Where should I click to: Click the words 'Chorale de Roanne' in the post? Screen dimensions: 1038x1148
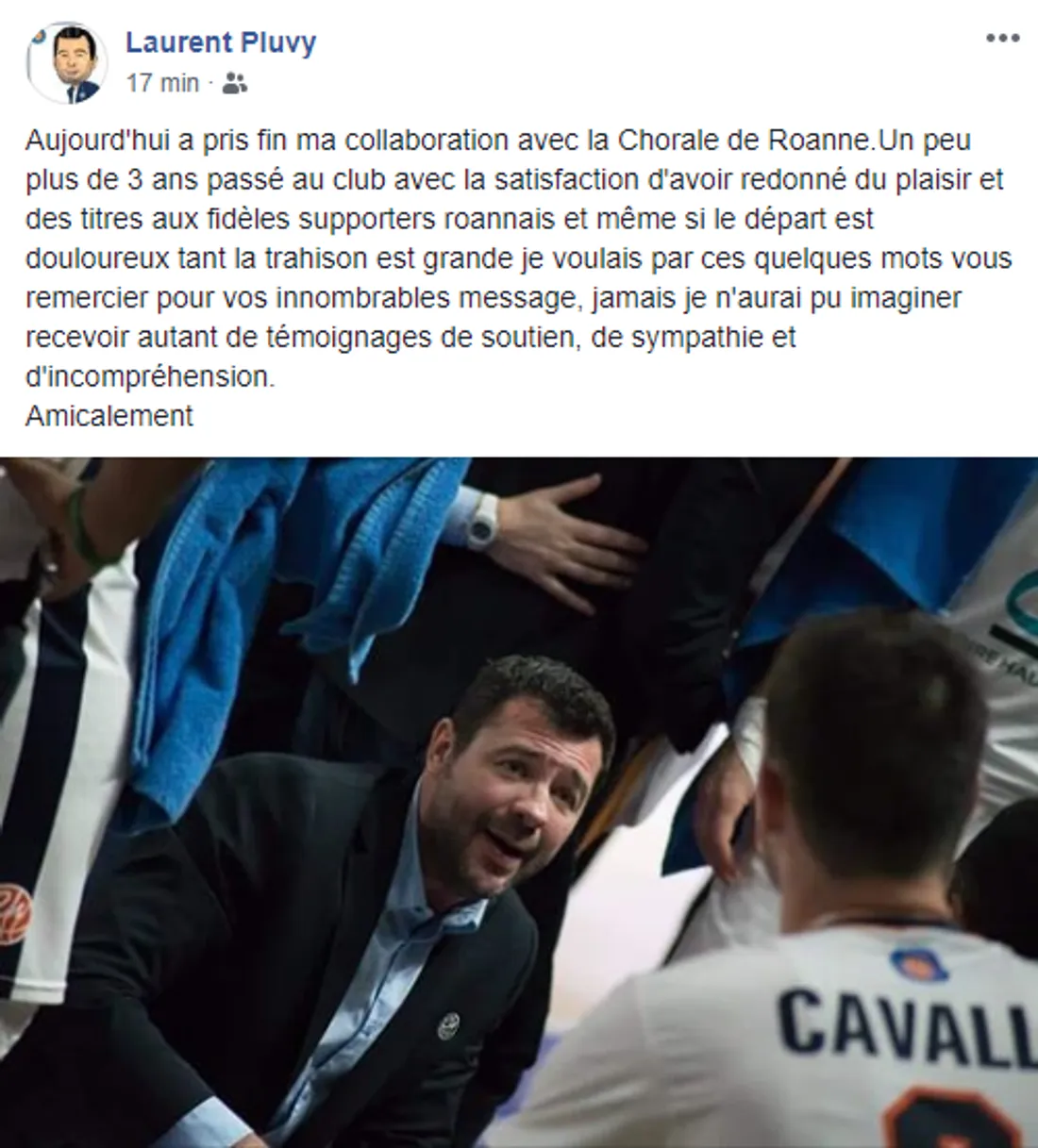click(x=743, y=140)
